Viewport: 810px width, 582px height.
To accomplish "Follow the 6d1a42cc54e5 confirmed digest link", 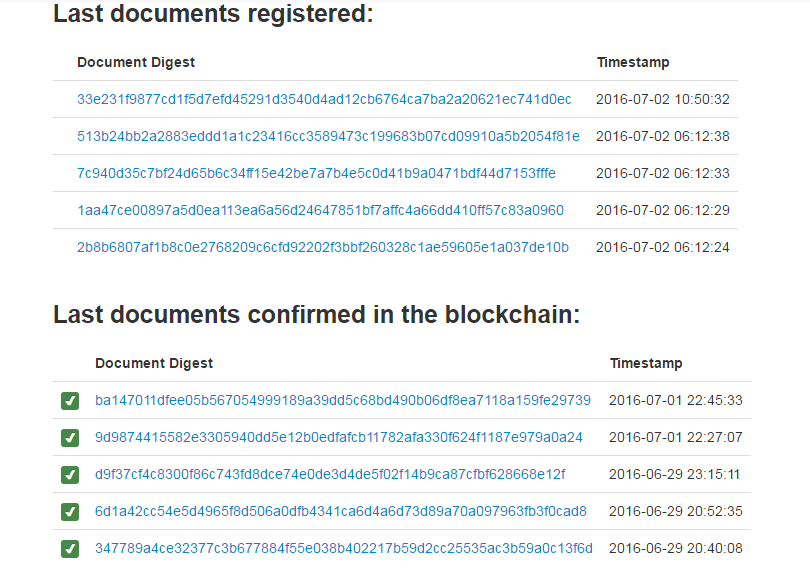I will (x=341, y=511).
